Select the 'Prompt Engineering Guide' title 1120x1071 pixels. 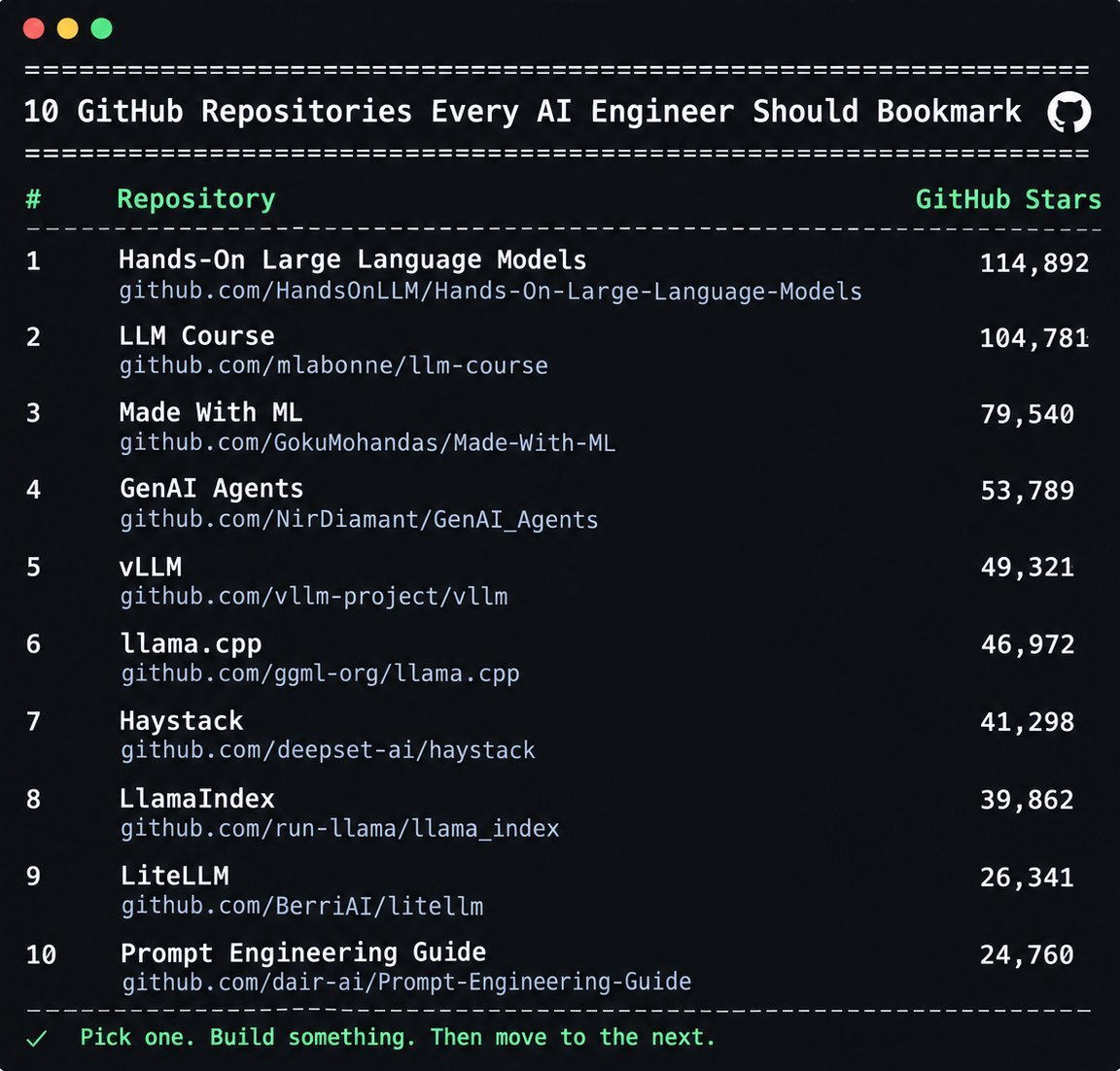tap(303, 953)
